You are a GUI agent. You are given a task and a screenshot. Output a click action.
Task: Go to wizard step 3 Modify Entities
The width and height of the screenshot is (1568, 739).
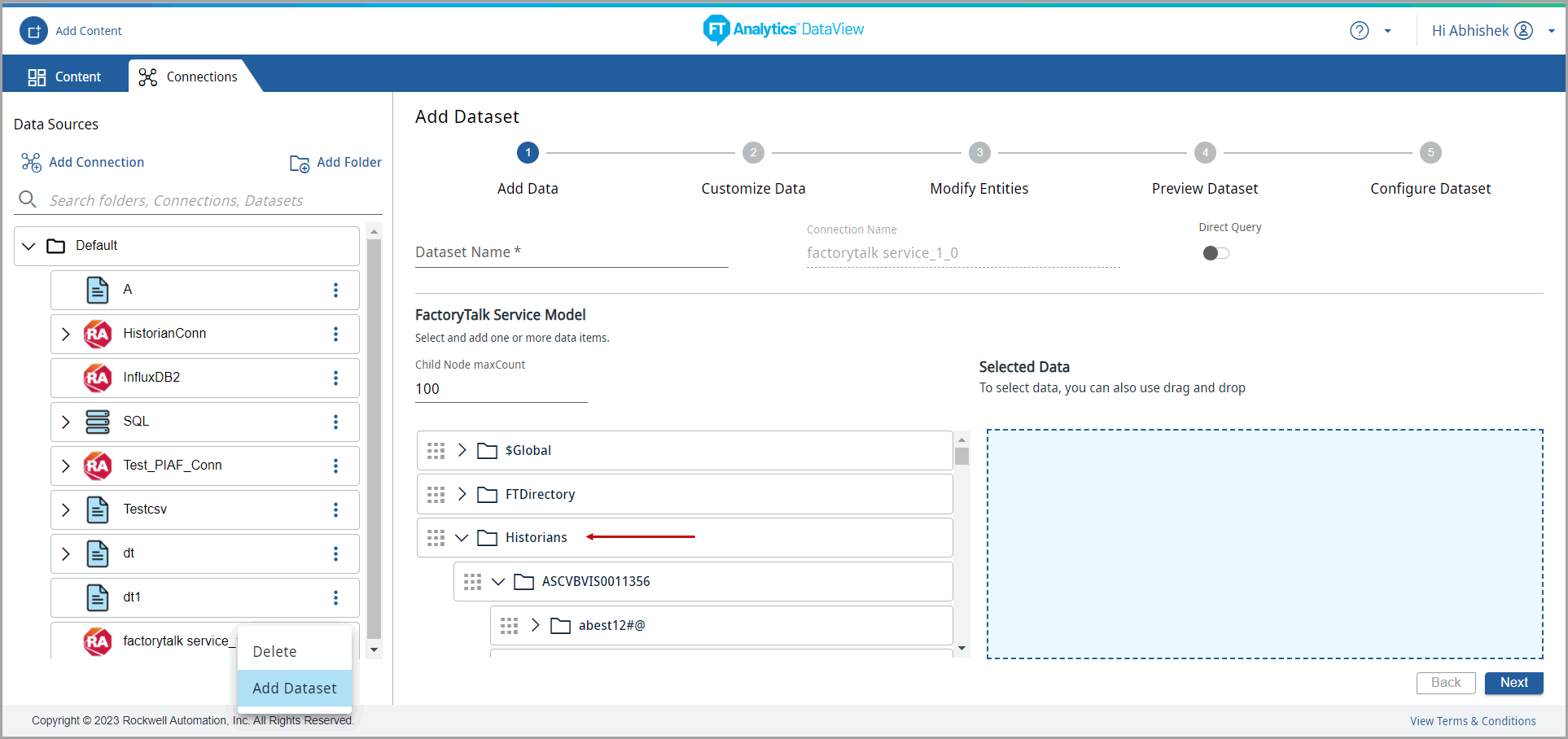click(979, 152)
